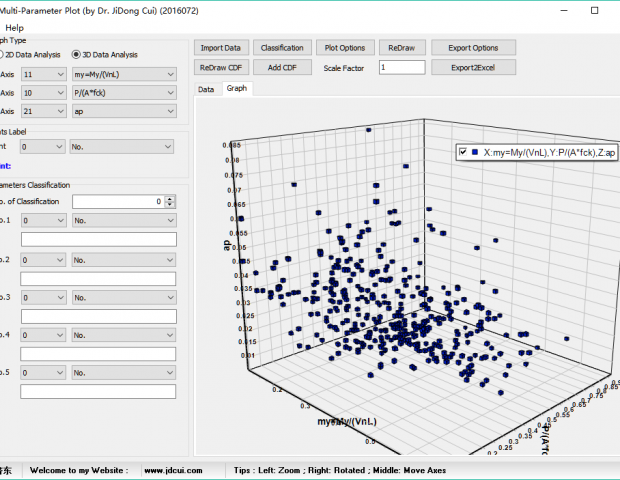Click the ReDraw CDF button
The image size is (620, 480).
[x=220, y=67]
